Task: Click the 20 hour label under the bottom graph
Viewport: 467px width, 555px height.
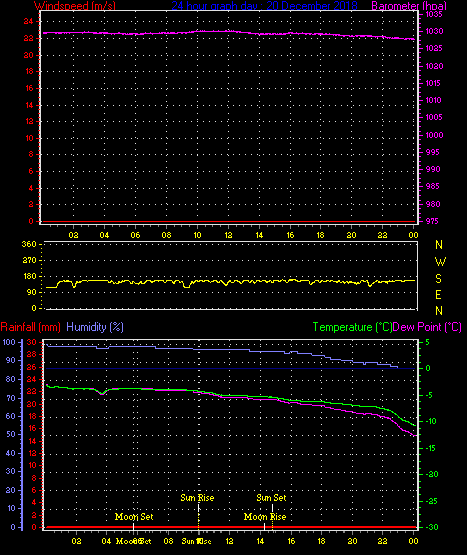Action: coord(352,541)
